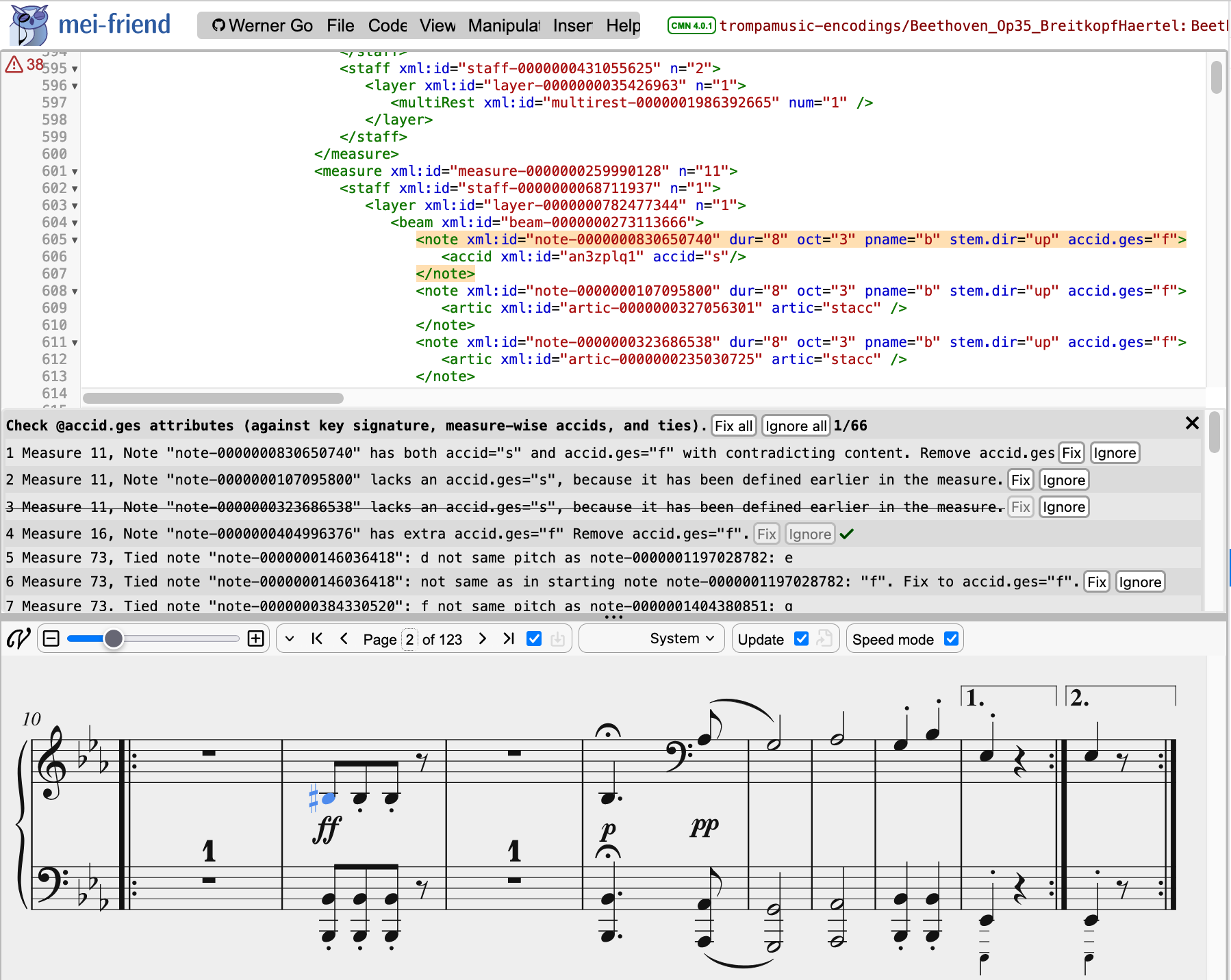Click the editor vertical scrollbar thumb
Screen dimensions: 1231x980
1216,77
